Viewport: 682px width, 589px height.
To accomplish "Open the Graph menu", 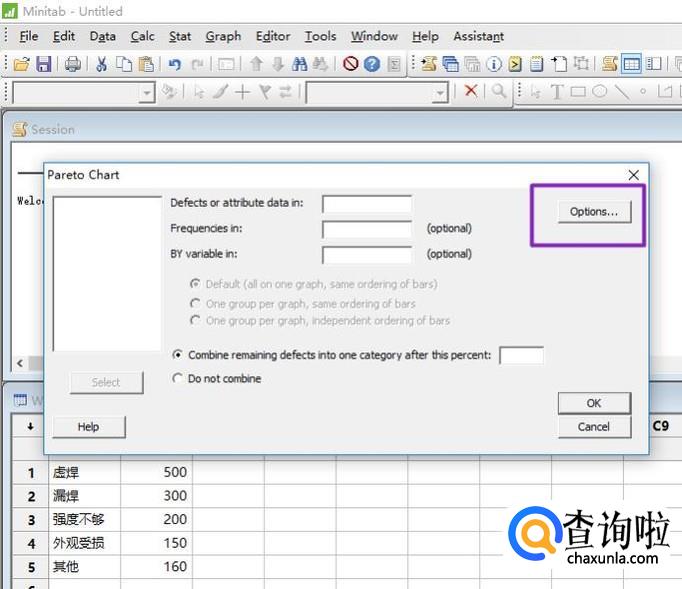I will click(223, 36).
